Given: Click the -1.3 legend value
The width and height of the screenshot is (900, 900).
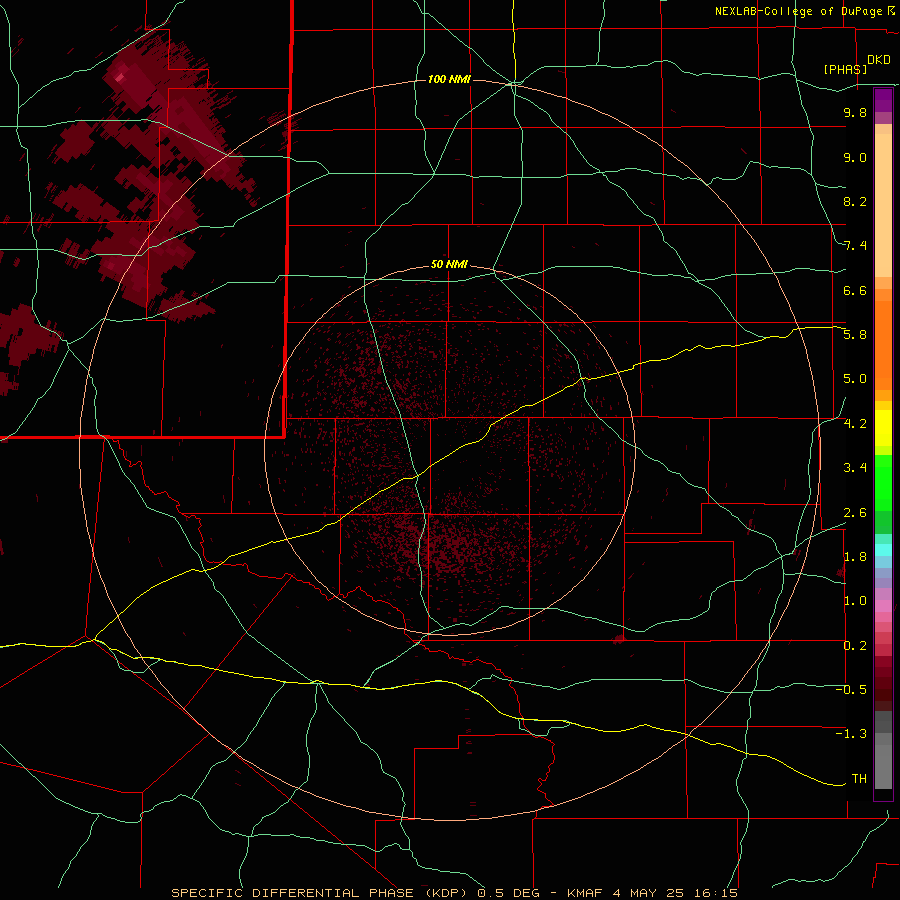Looking at the screenshot, I should (x=851, y=734).
